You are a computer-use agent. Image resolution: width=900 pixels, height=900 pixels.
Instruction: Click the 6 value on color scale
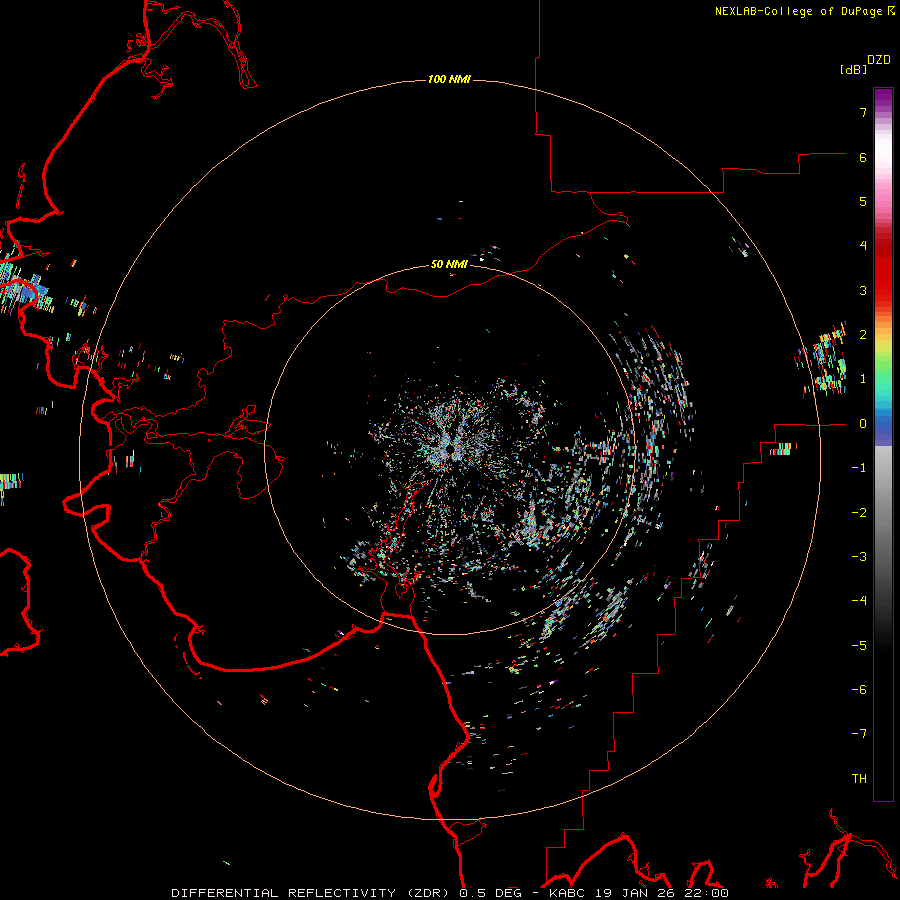863,157
